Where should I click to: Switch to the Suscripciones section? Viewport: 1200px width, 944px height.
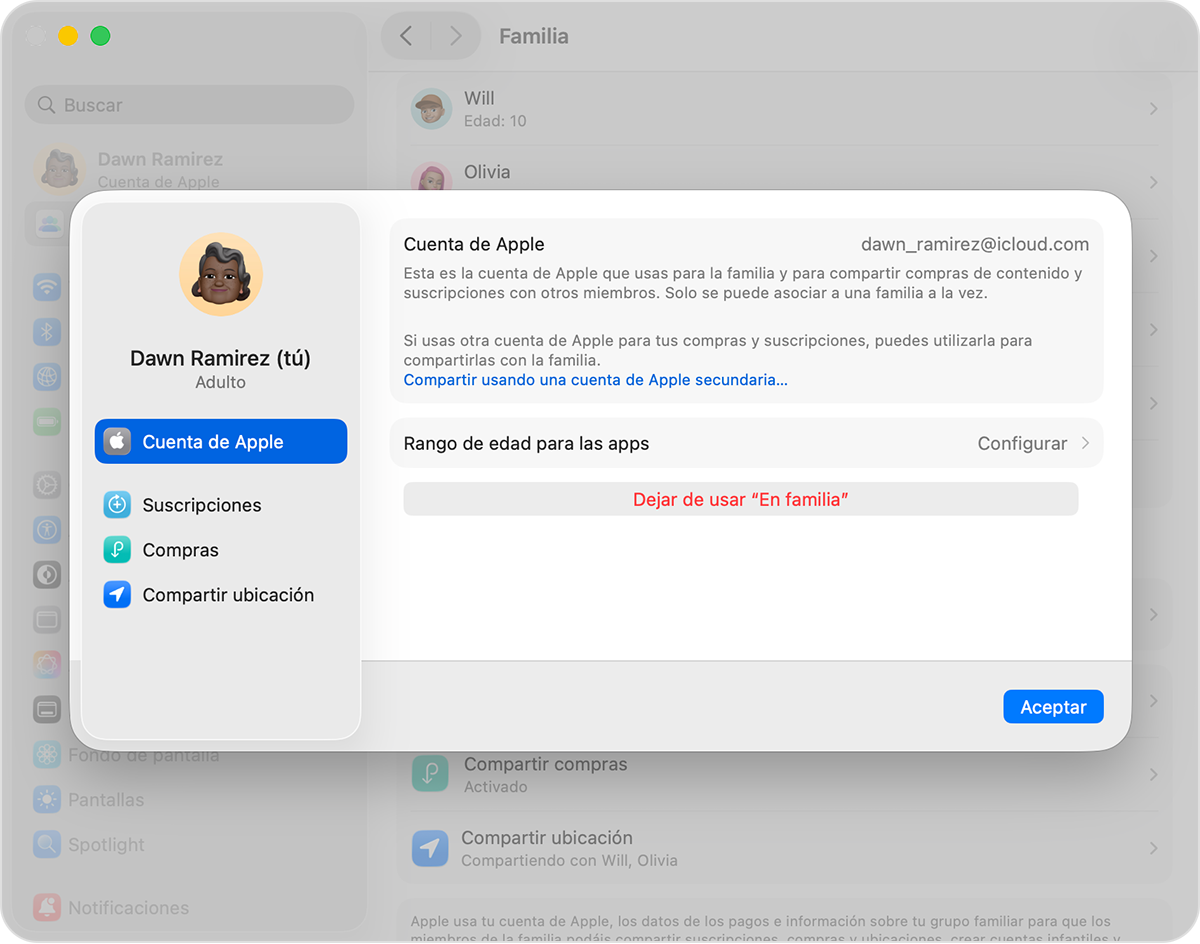(x=201, y=505)
